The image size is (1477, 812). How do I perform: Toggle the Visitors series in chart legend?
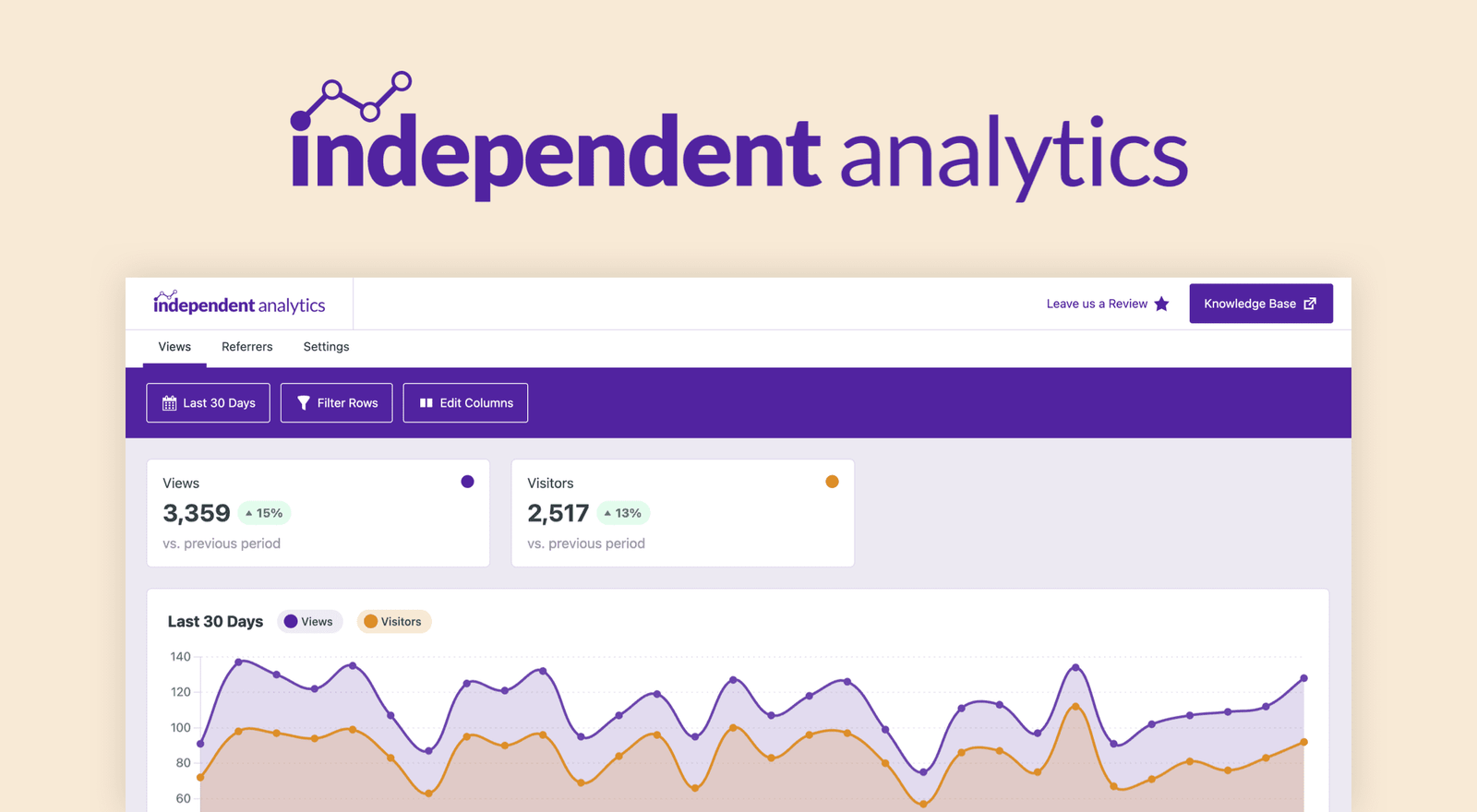[x=393, y=622]
